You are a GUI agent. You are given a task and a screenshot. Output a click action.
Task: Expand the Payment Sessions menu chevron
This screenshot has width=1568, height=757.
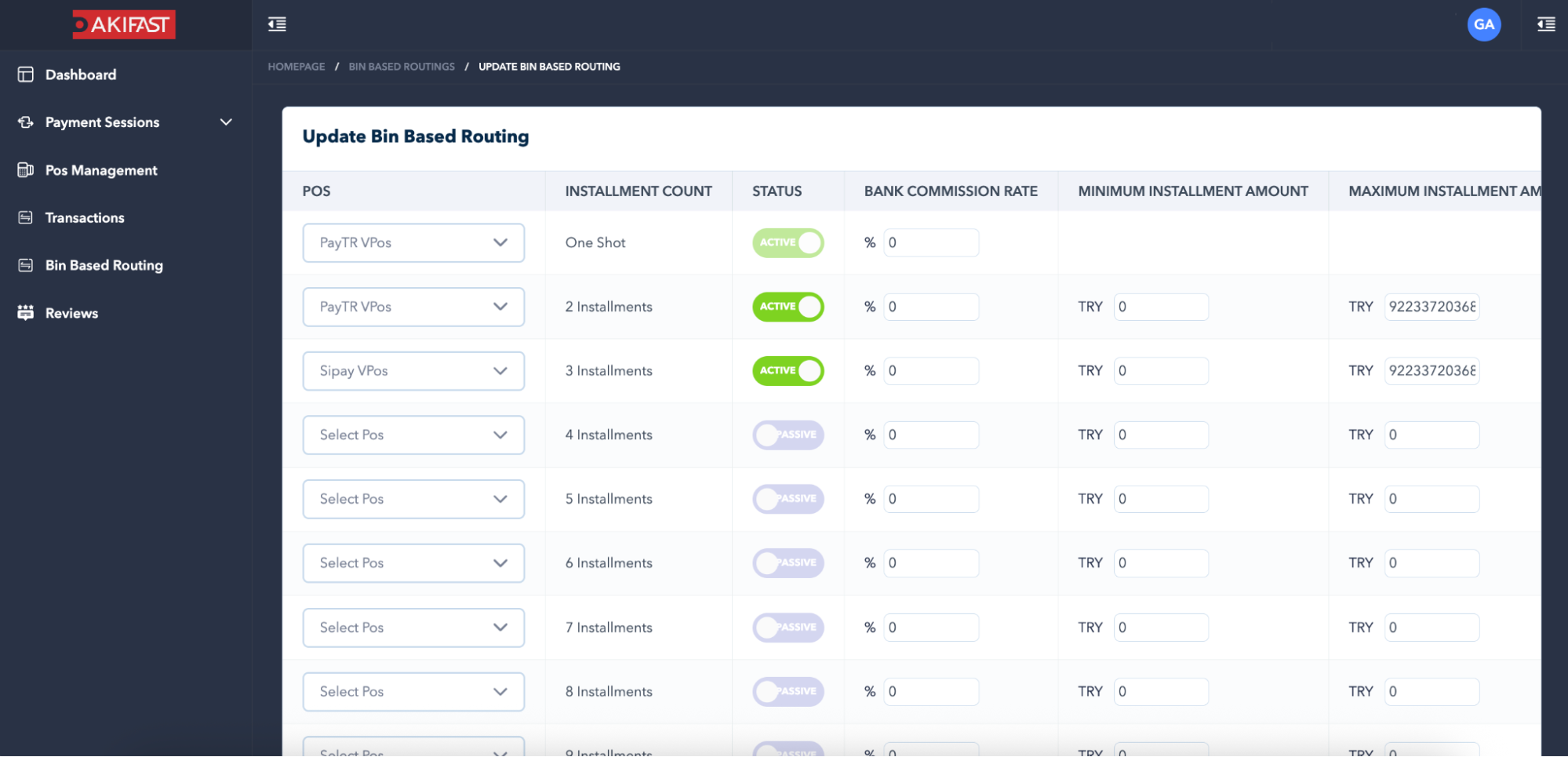[226, 122]
